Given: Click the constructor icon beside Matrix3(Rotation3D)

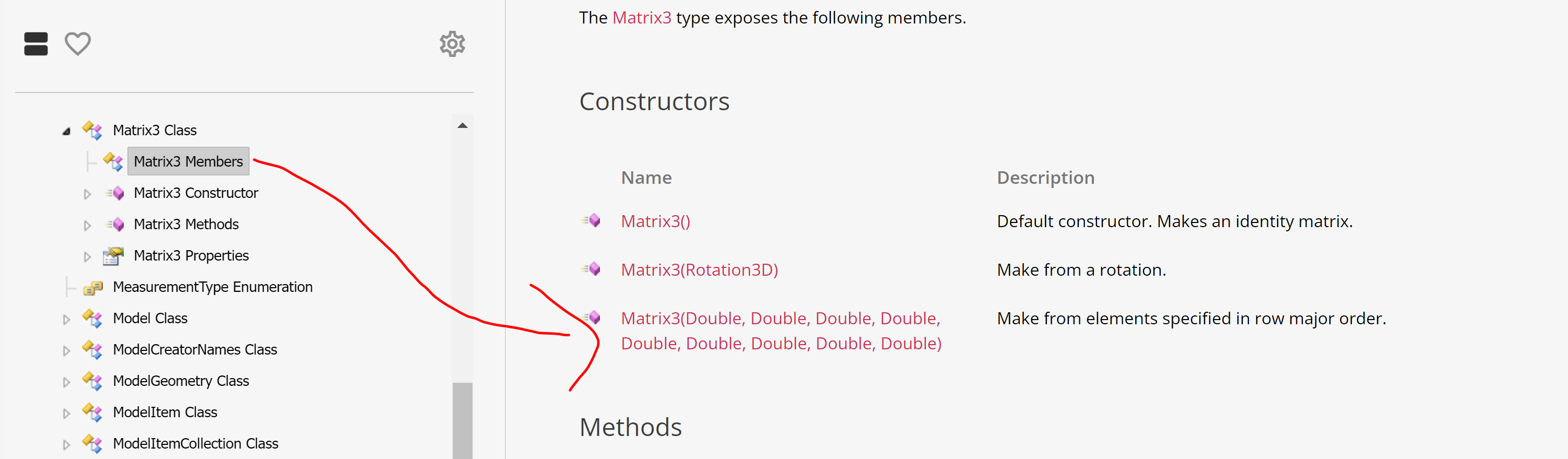Looking at the screenshot, I should pyautogui.click(x=592, y=268).
